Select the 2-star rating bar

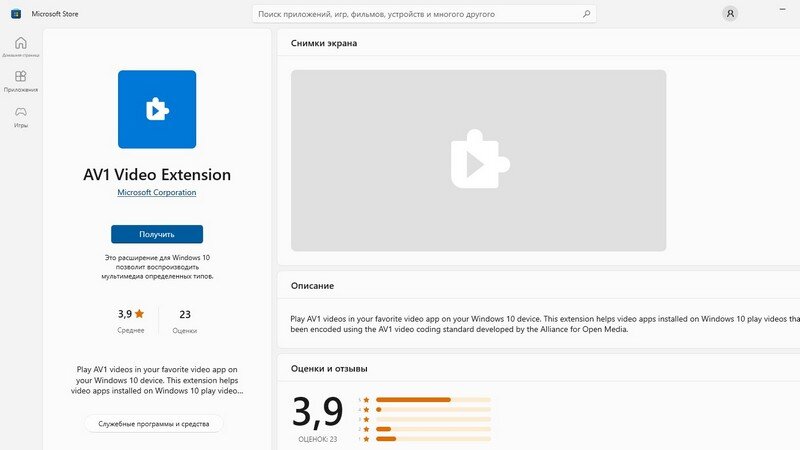coord(433,429)
